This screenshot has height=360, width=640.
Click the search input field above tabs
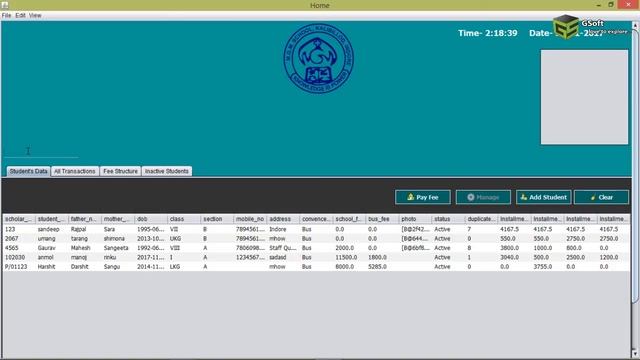(x=41, y=151)
